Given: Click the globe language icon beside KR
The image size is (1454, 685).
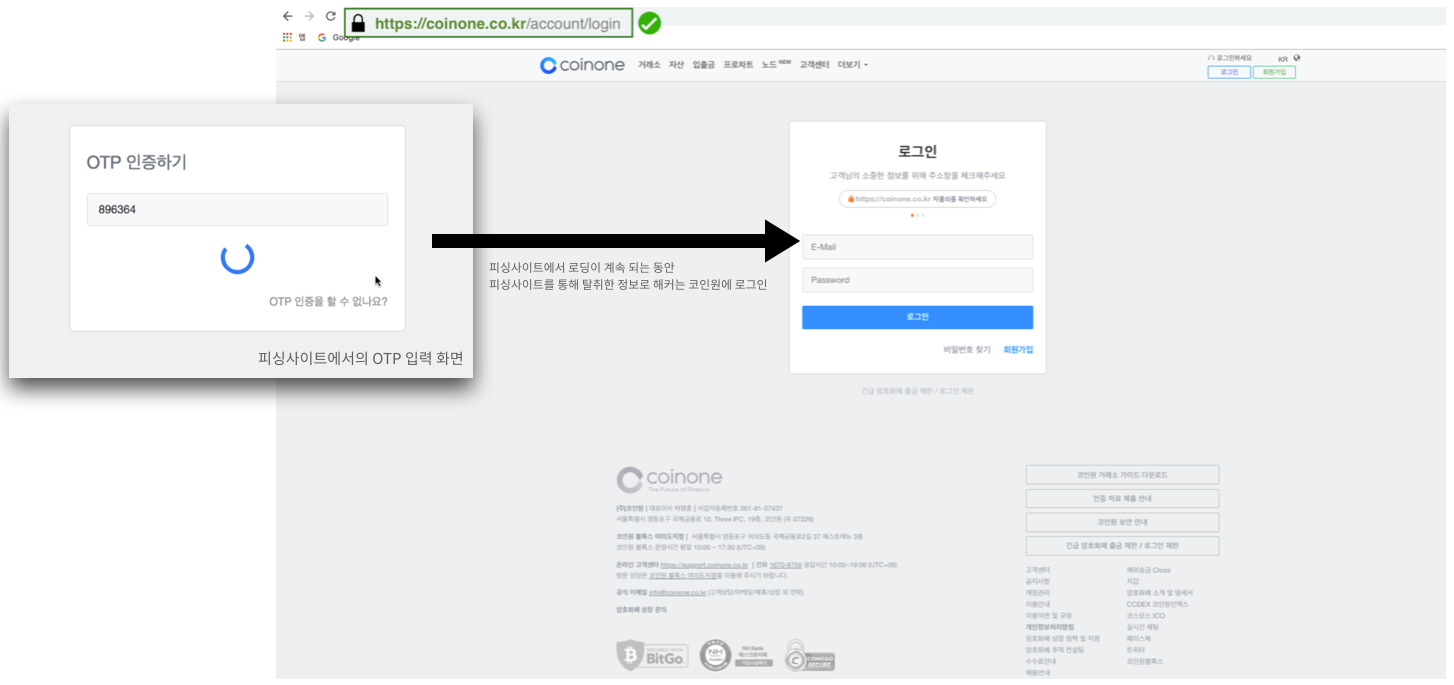Looking at the screenshot, I should coord(1297,58).
